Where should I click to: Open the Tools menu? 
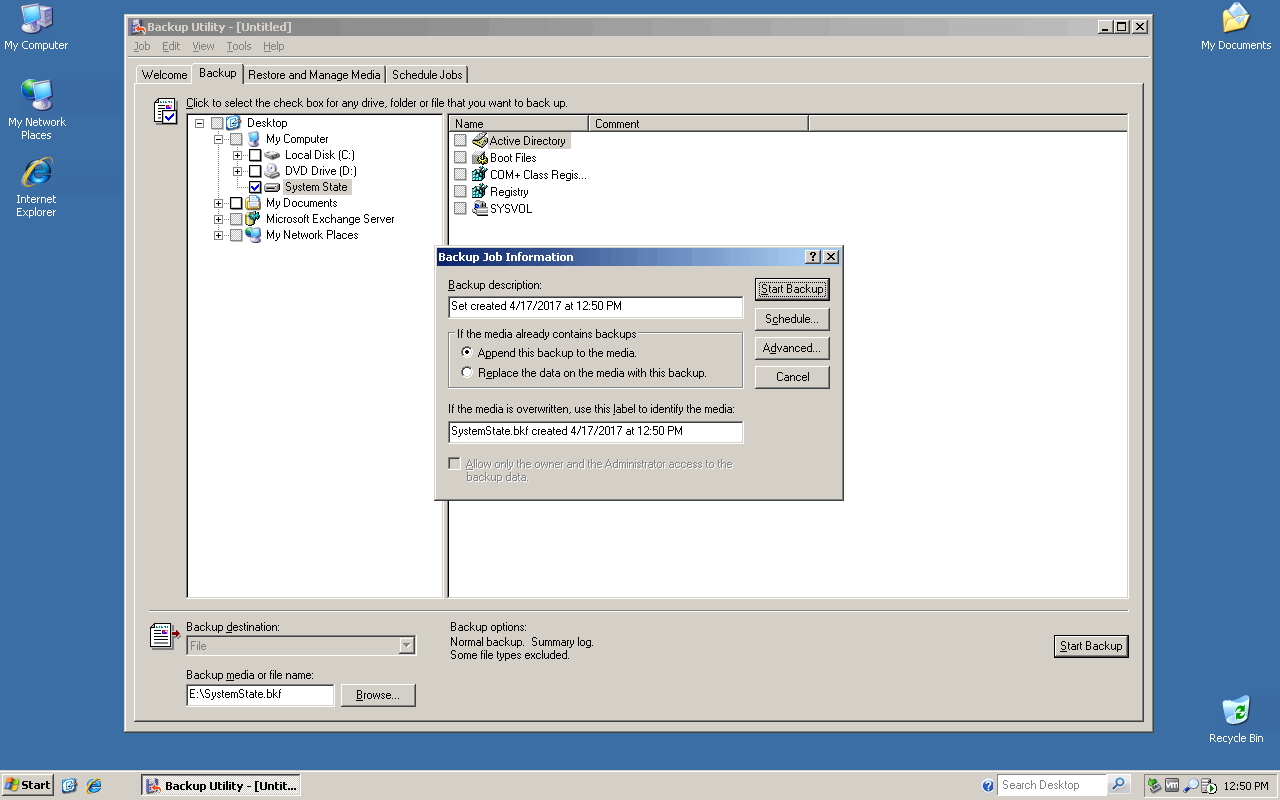(239, 46)
